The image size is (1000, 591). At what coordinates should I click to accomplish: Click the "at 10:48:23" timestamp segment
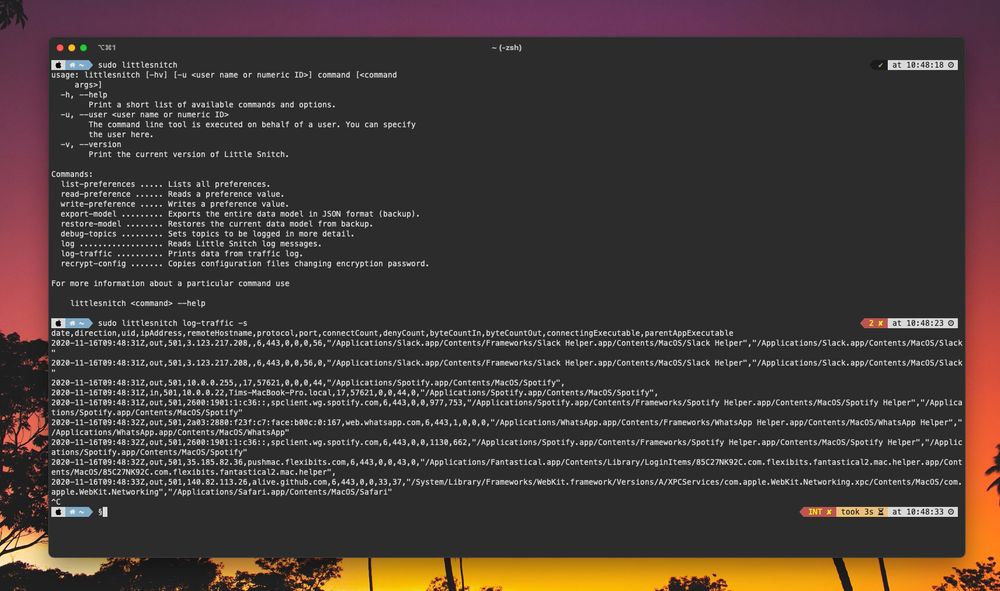(x=918, y=323)
